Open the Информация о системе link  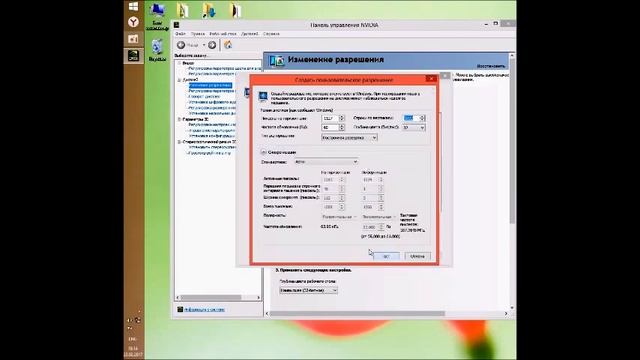[x=204, y=309]
